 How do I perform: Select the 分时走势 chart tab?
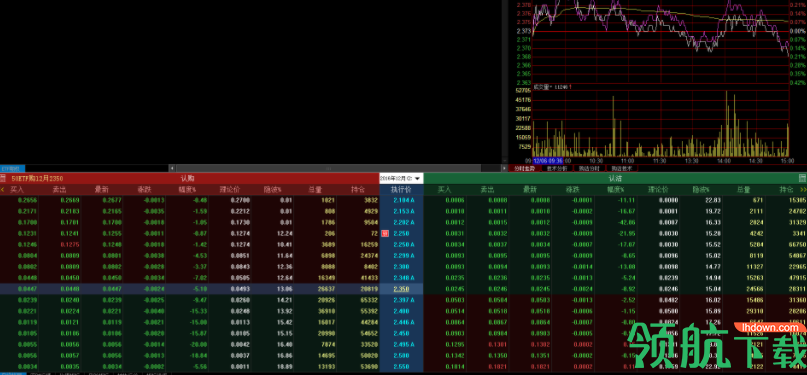(x=524, y=168)
